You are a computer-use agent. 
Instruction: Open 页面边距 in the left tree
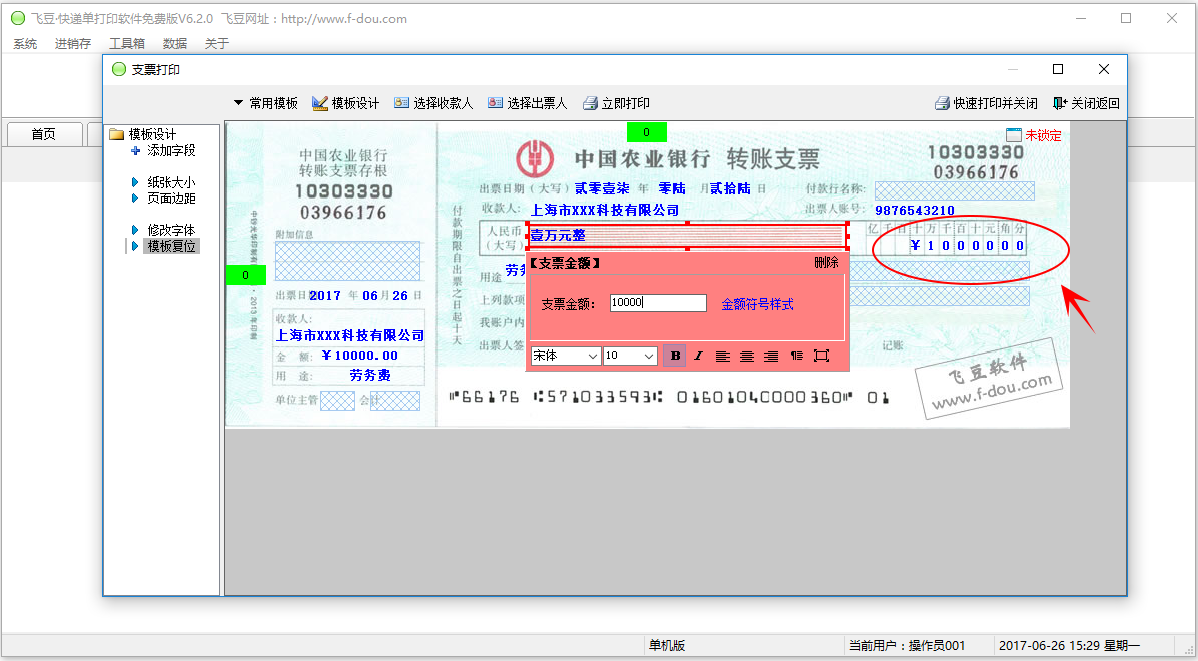tap(171, 198)
